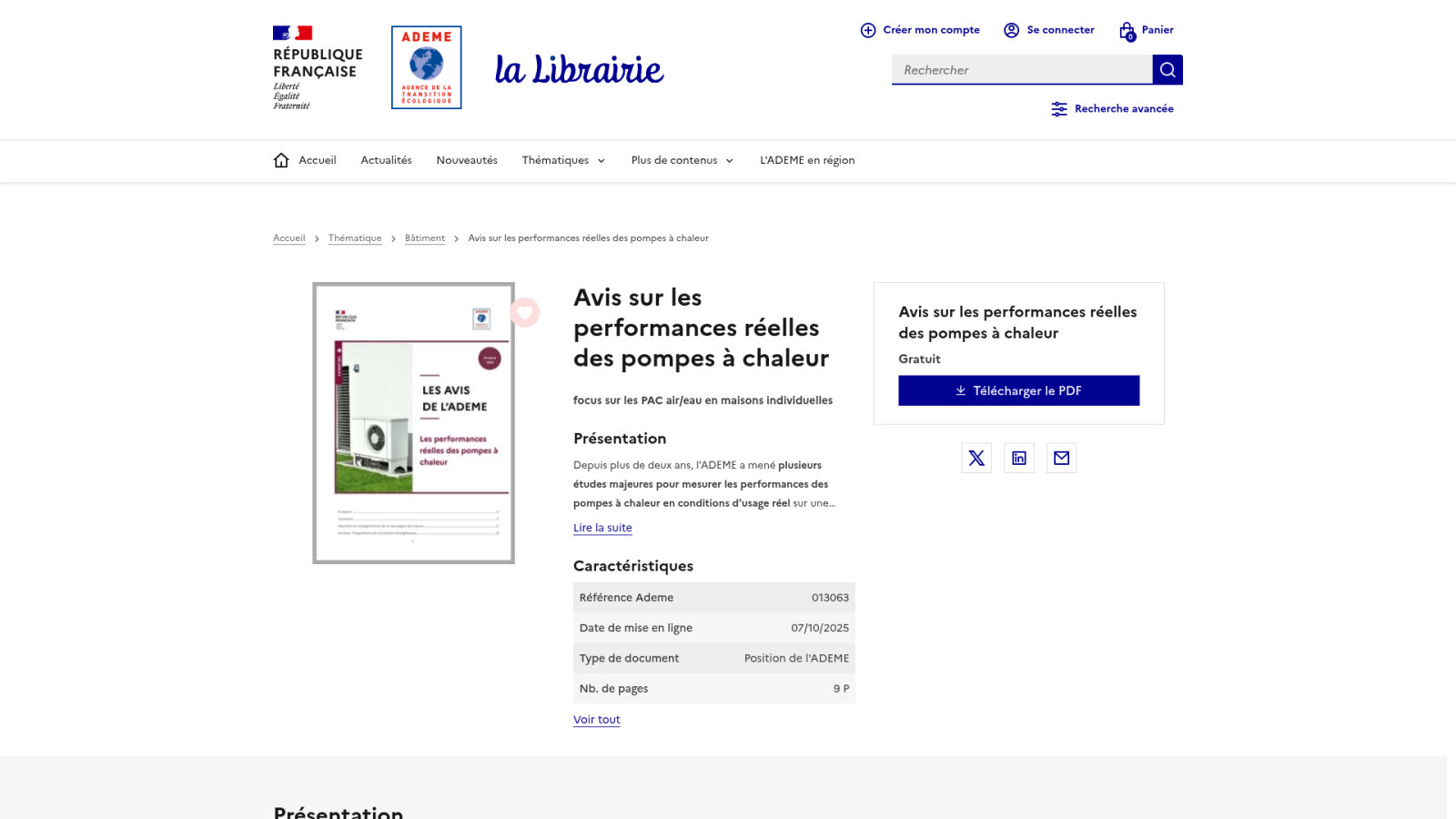This screenshot has width=1456, height=819.
Task: Expand the Thématiques dropdown menu
Action: 563,160
